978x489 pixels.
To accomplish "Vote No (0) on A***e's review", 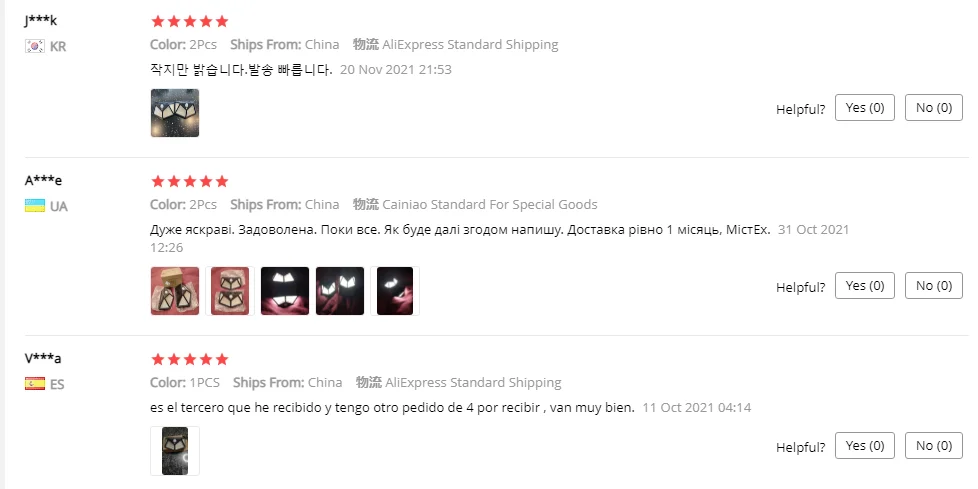I will tap(934, 286).
